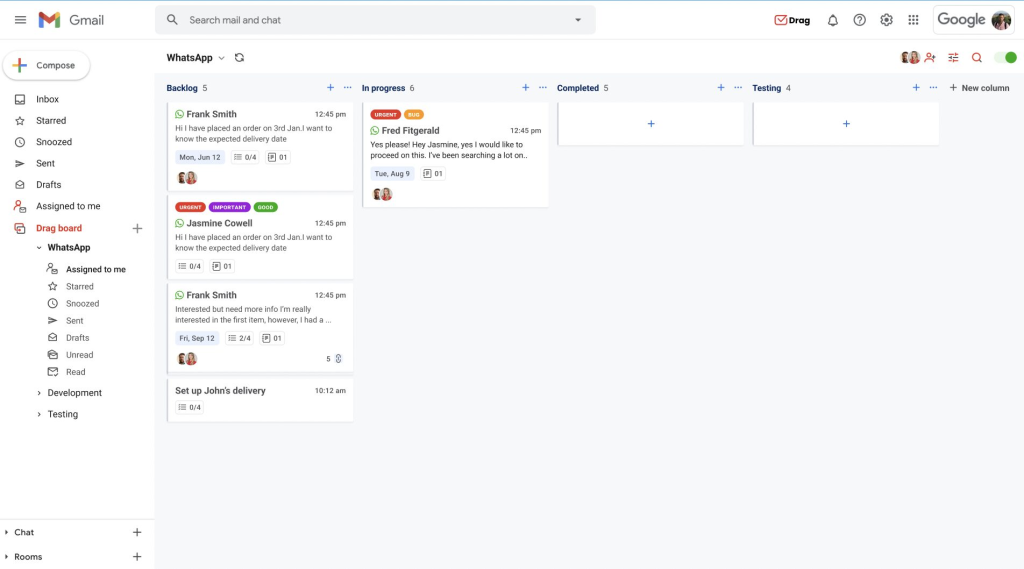The image size is (1024, 569).
Task: Click the Compose button
Action: pyautogui.click(x=46, y=65)
